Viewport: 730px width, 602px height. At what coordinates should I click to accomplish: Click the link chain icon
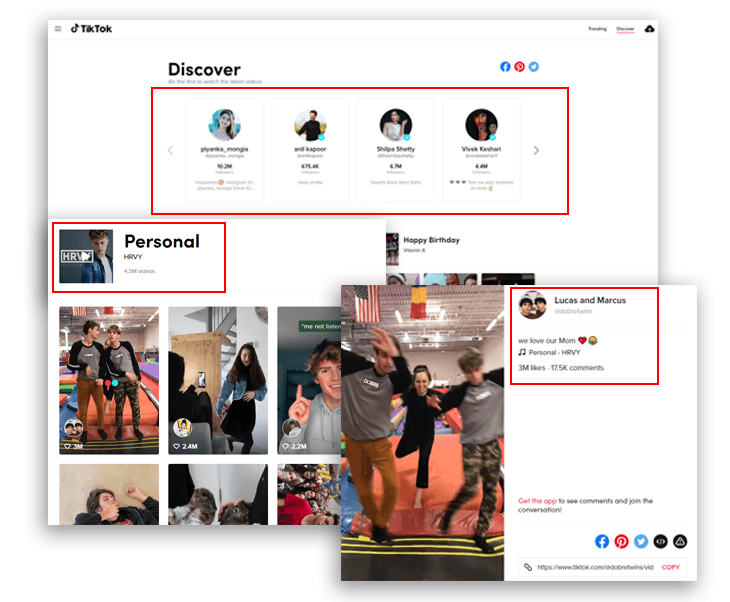528,567
